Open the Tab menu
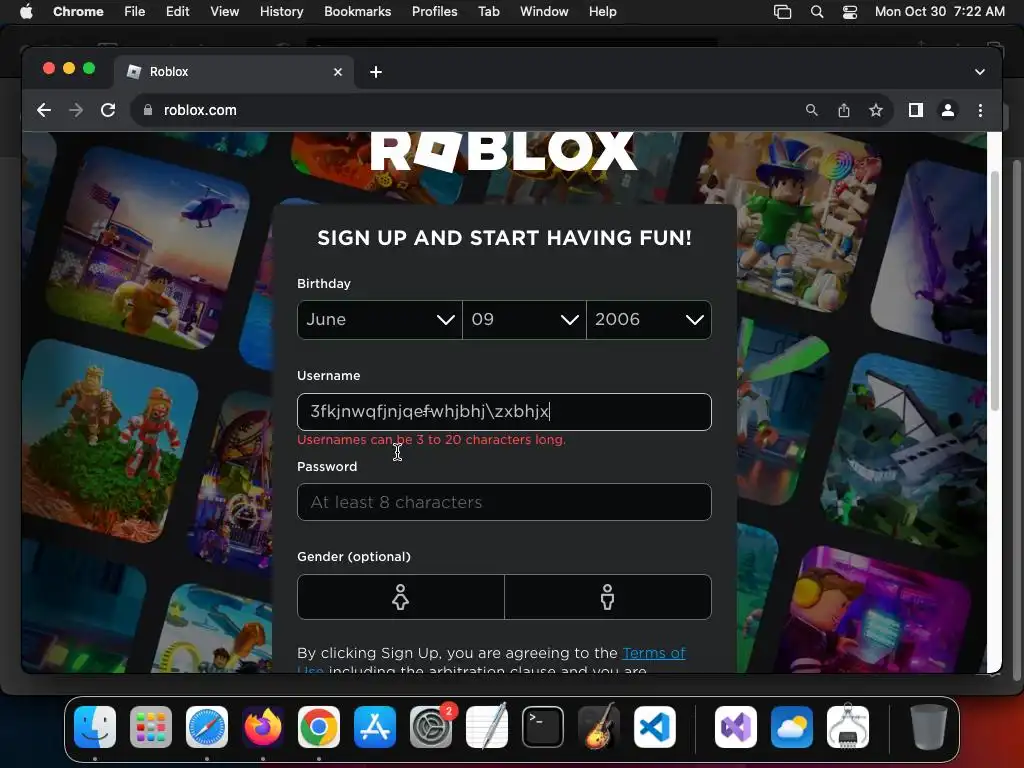The image size is (1024, 768). coord(488,12)
